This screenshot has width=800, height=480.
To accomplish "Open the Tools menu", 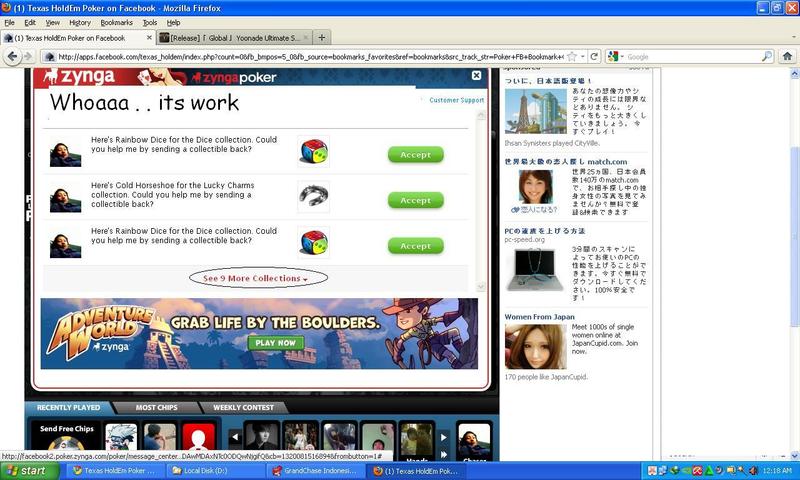I will tap(149, 22).
